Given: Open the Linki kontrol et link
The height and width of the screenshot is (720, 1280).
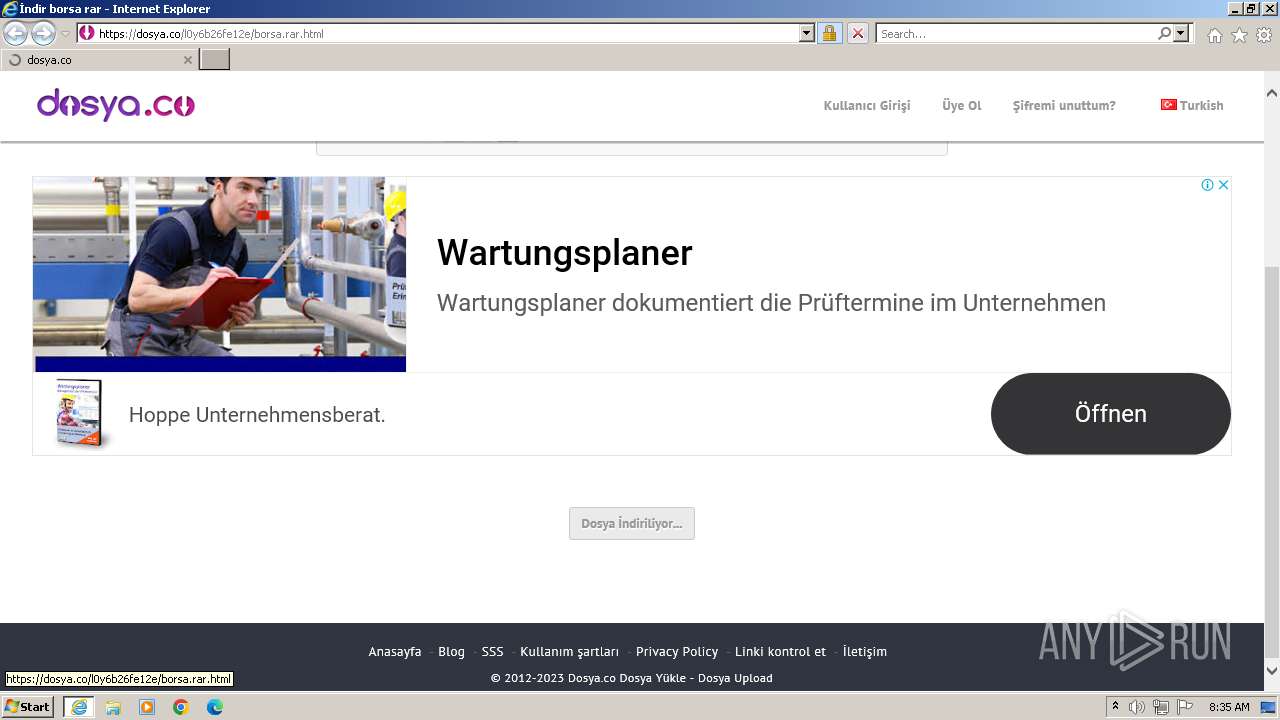Looking at the screenshot, I should 780,651.
